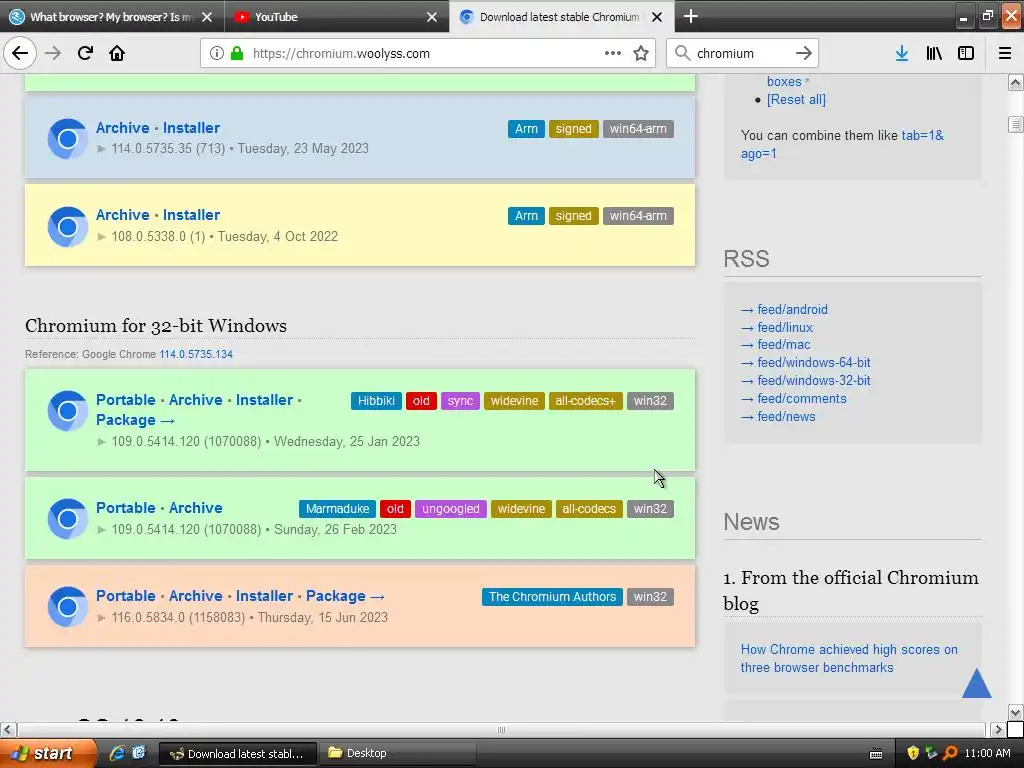This screenshot has width=1024, height=768.
Task: Click the vertical scrollbar down arrow
Action: pyautogui.click(x=1015, y=712)
